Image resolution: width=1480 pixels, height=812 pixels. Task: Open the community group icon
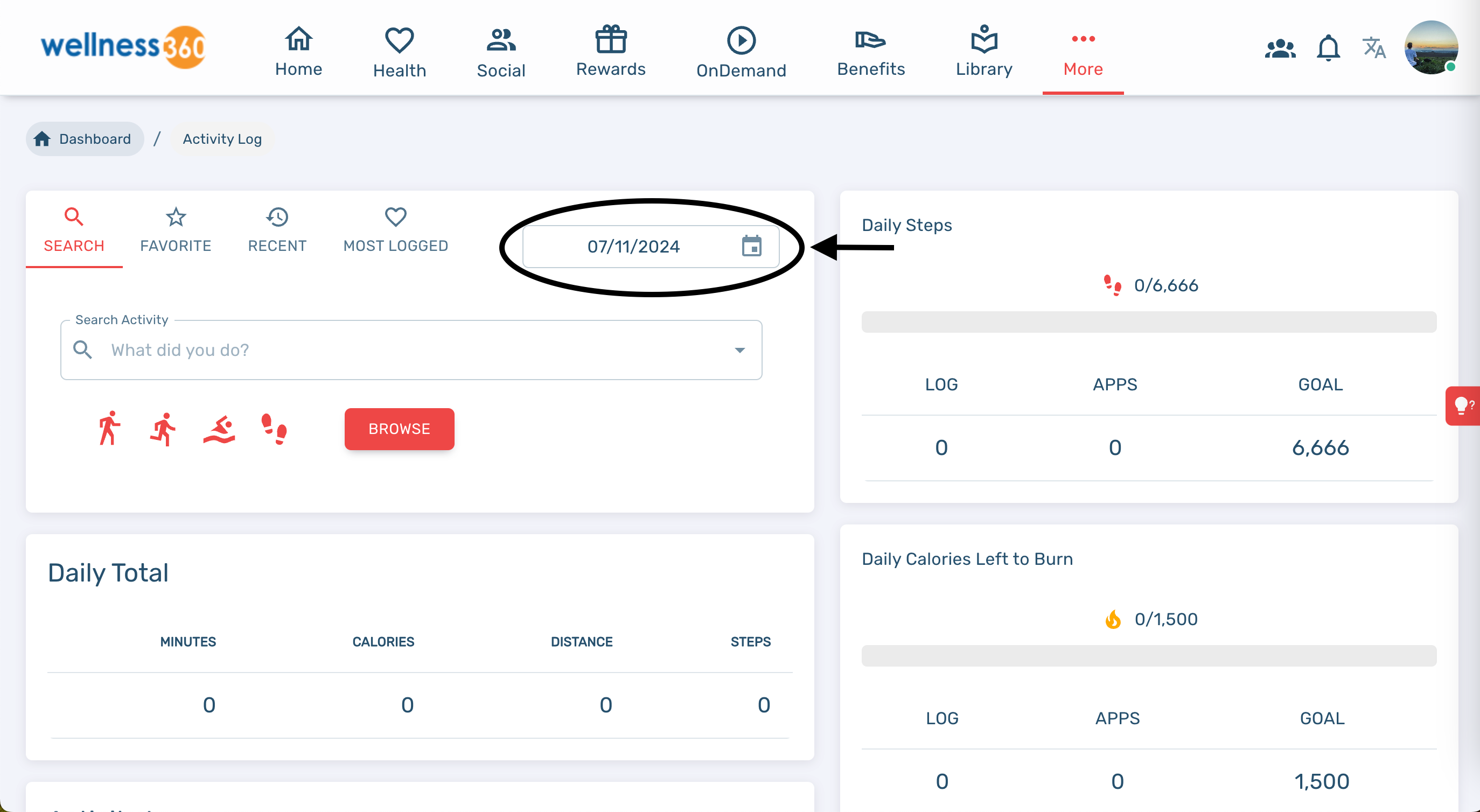point(1280,48)
